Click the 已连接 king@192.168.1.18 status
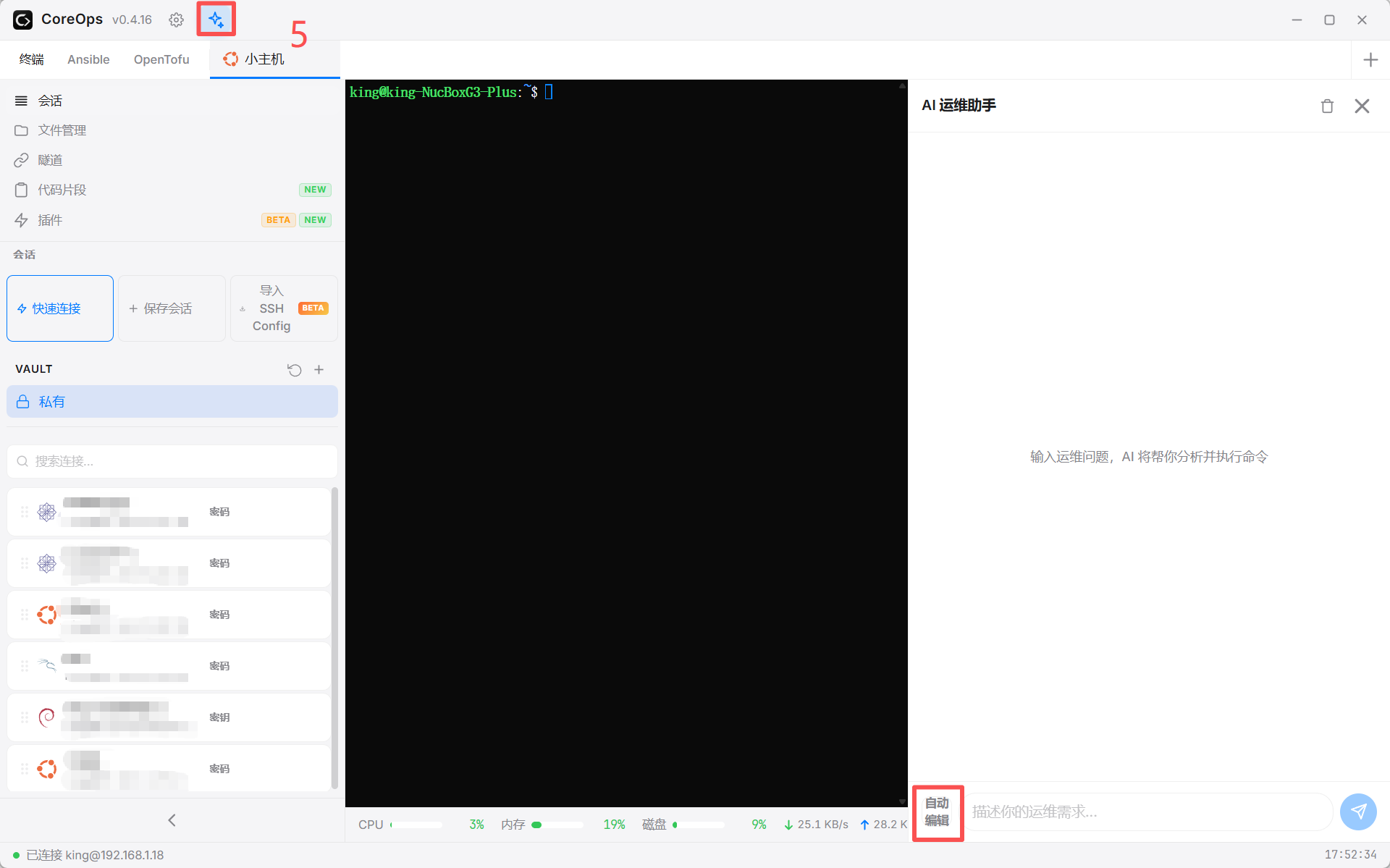The width and height of the screenshot is (1390, 868). pyautogui.click(x=88, y=855)
